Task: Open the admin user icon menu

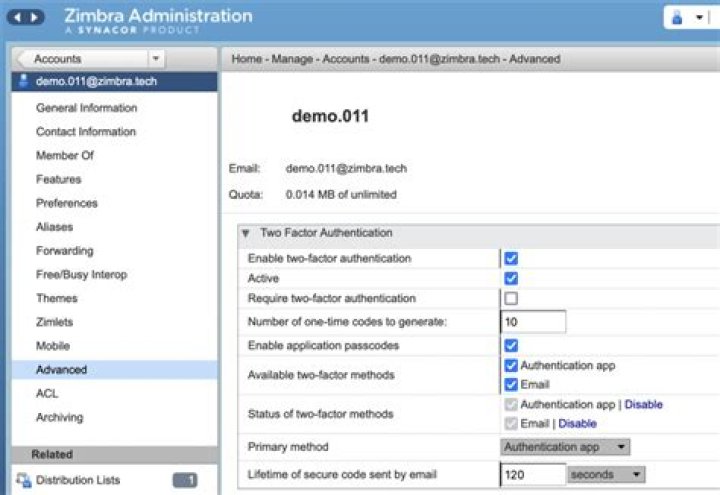Action: 677,17
